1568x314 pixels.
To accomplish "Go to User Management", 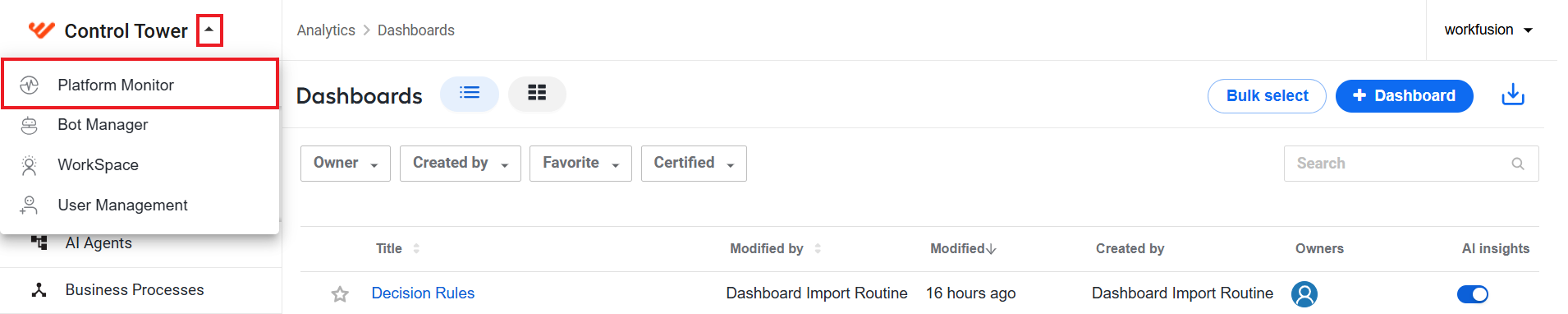I will pyautogui.click(x=140, y=205).
